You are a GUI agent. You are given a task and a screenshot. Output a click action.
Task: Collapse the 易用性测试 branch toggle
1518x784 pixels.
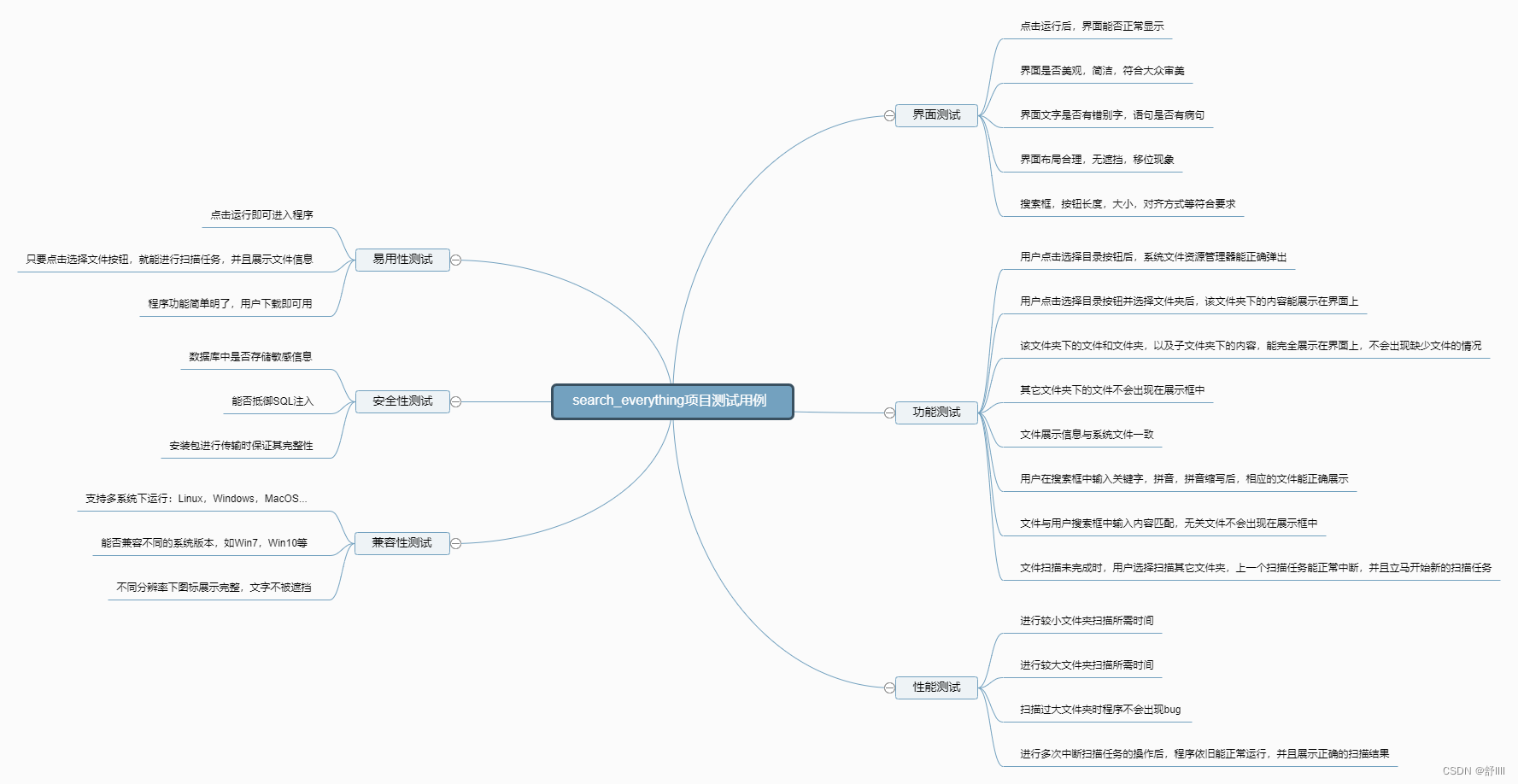click(x=456, y=260)
